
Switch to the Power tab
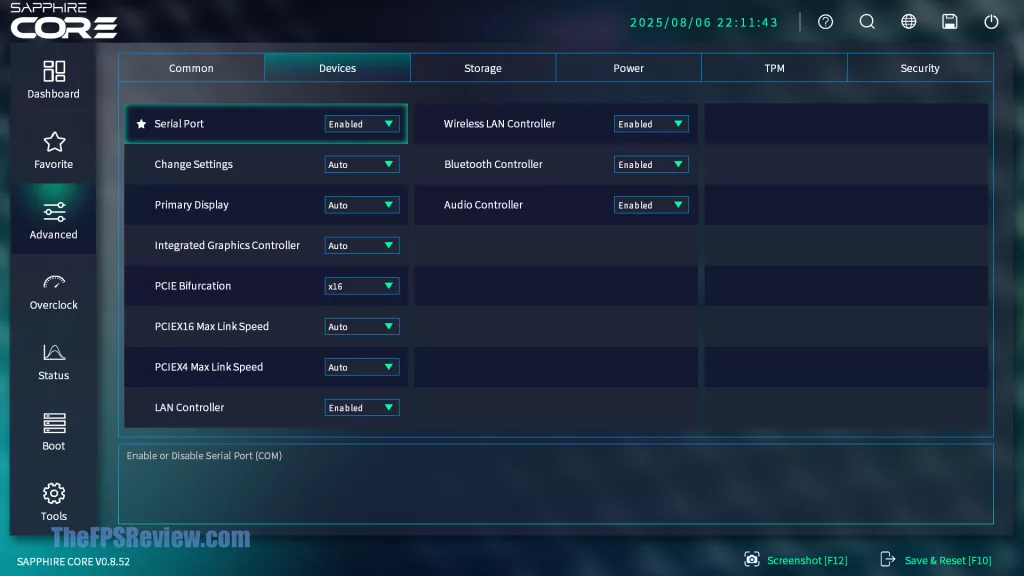coord(629,68)
